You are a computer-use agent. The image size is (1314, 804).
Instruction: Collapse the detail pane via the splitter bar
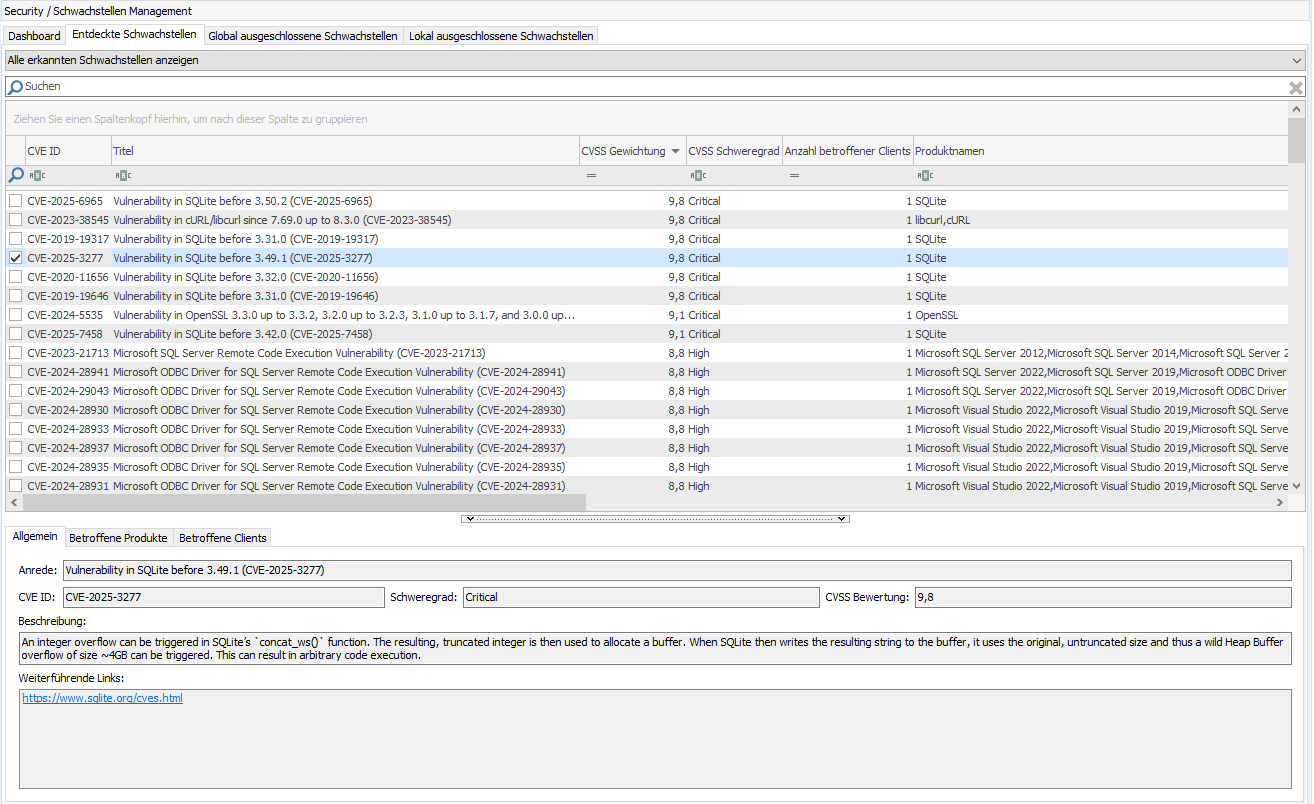(x=655, y=519)
